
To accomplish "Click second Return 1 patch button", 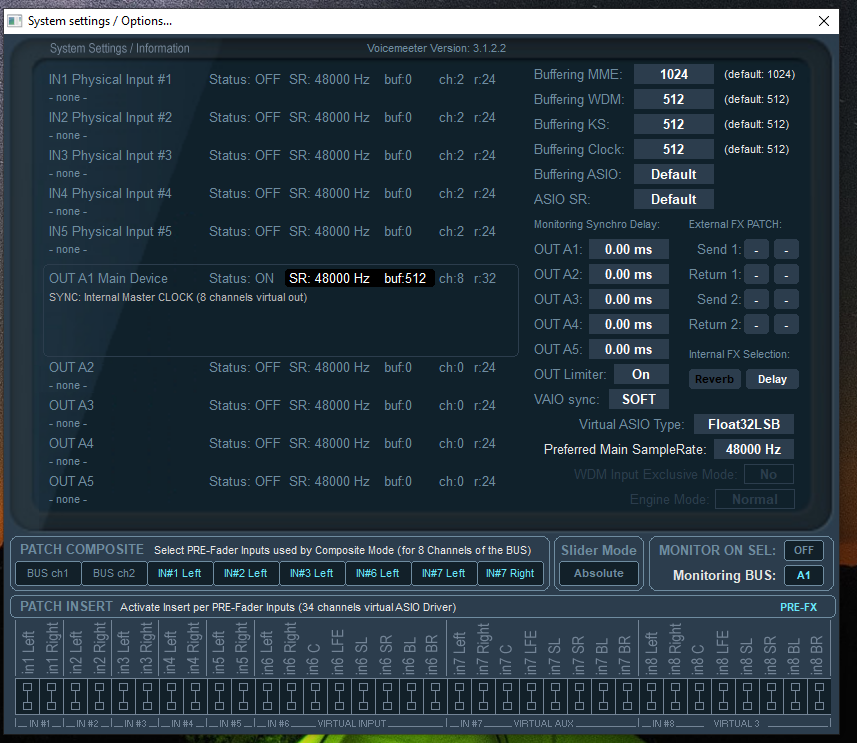I will 786,275.
